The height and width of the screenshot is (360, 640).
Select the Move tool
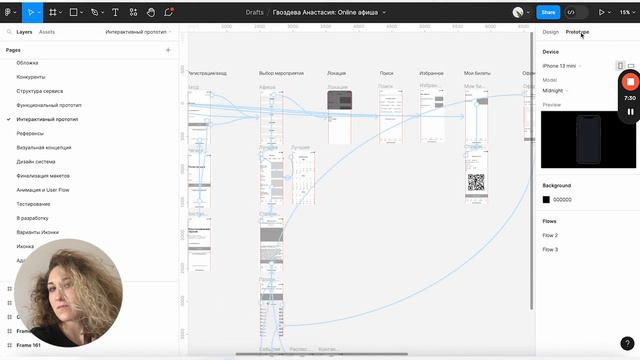pyautogui.click(x=30, y=12)
